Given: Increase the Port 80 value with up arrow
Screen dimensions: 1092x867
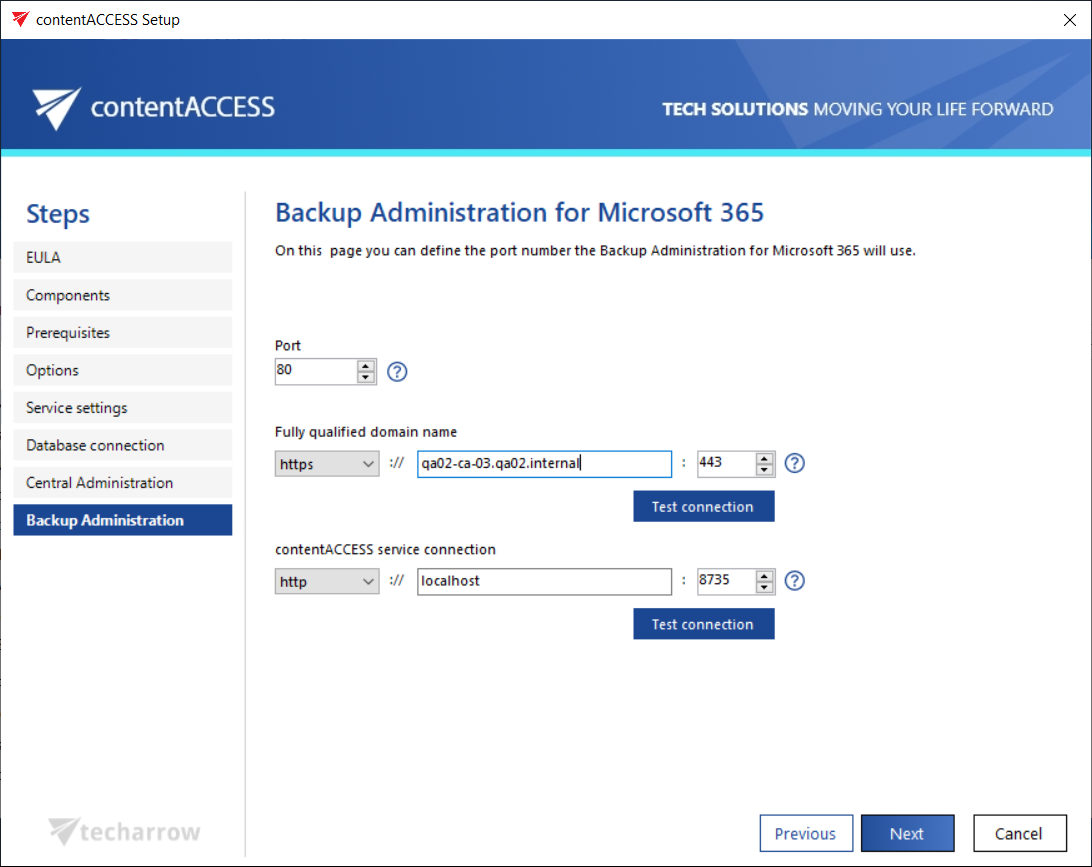Looking at the screenshot, I should (366, 366).
